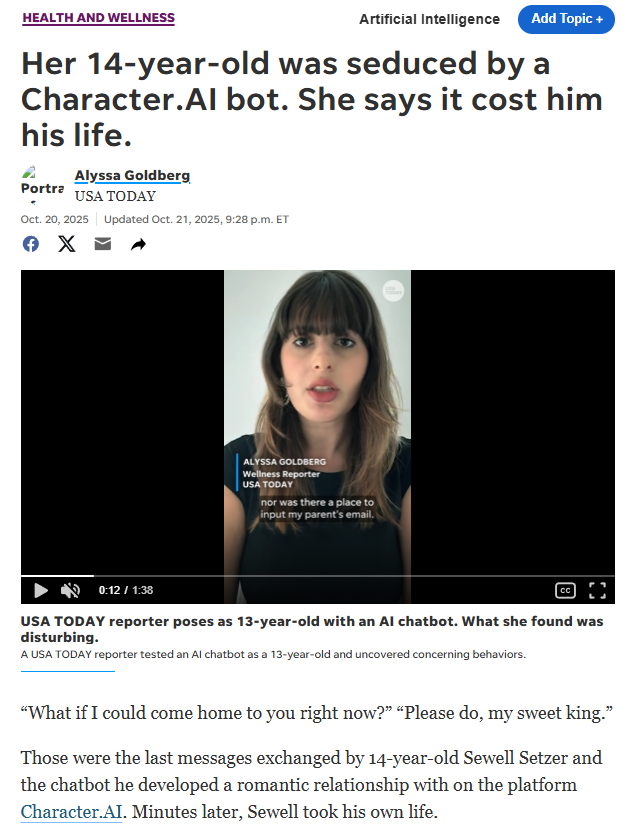
Task: Share the article on Facebook
Action: click(x=31, y=244)
